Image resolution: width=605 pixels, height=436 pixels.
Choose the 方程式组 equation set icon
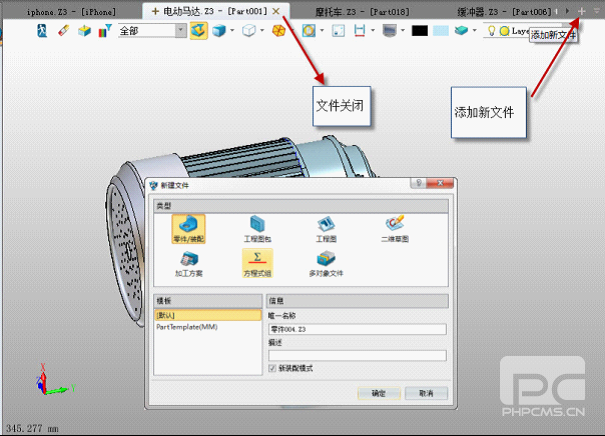coord(256,261)
